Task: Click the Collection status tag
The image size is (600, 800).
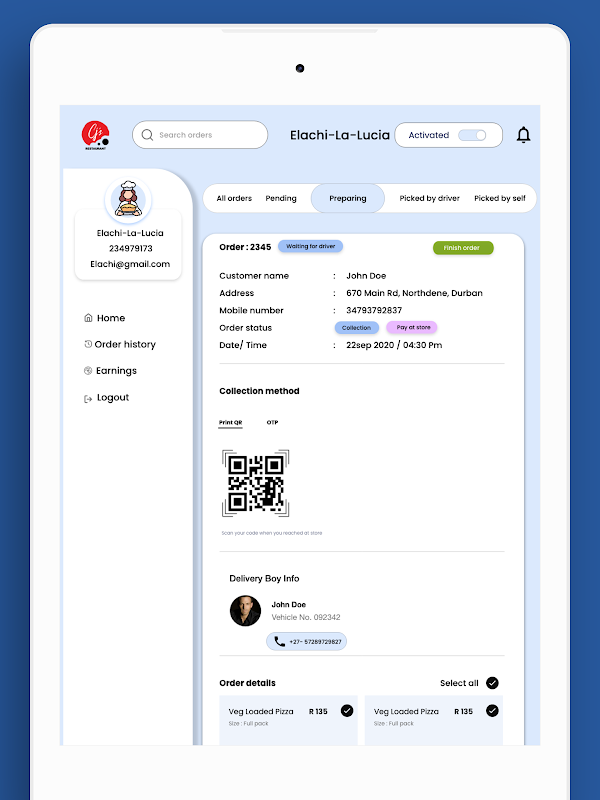Action: click(x=357, y=328)
